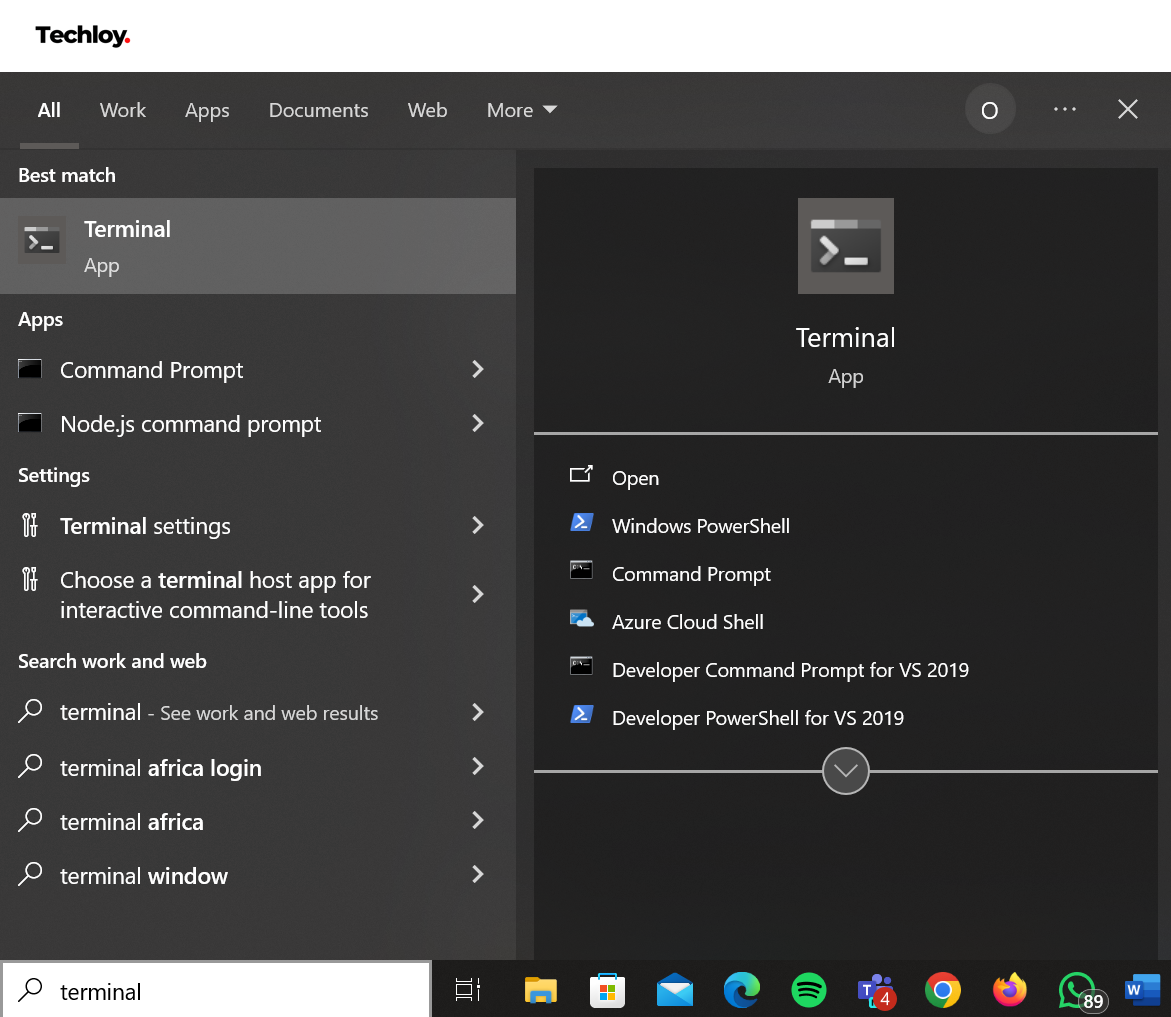Screen dimensions: 1171x1017
Task: Expand the terminal window suggestion arrow
Action: click(478, 874)
